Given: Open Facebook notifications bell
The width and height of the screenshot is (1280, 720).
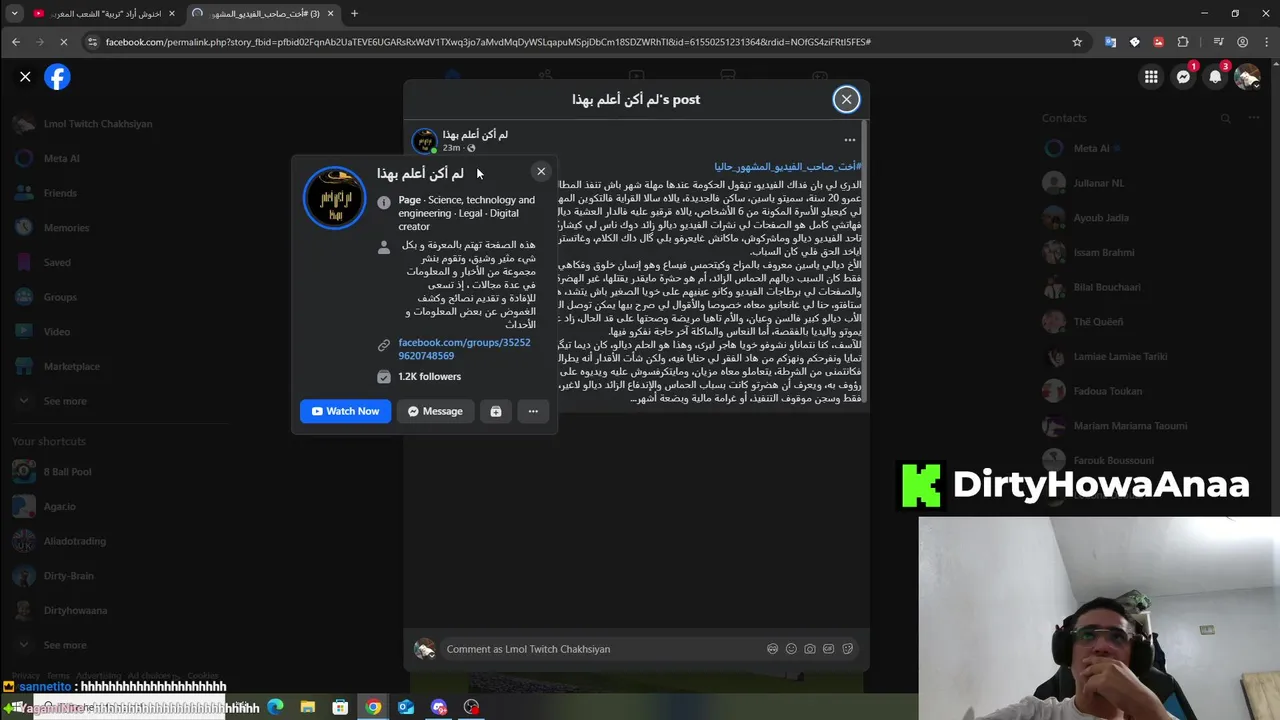Looking at the screenshot, I should coord(1215,77).
